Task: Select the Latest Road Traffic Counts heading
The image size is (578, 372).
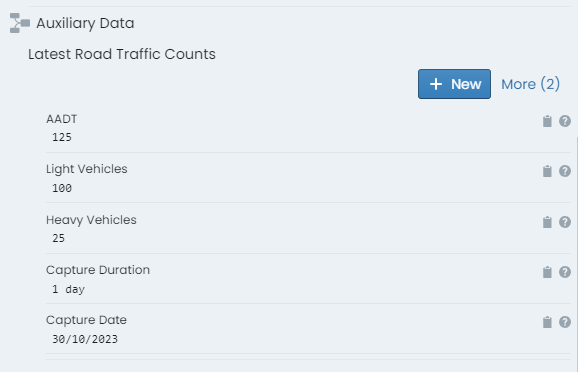Action: click(122, 54)
